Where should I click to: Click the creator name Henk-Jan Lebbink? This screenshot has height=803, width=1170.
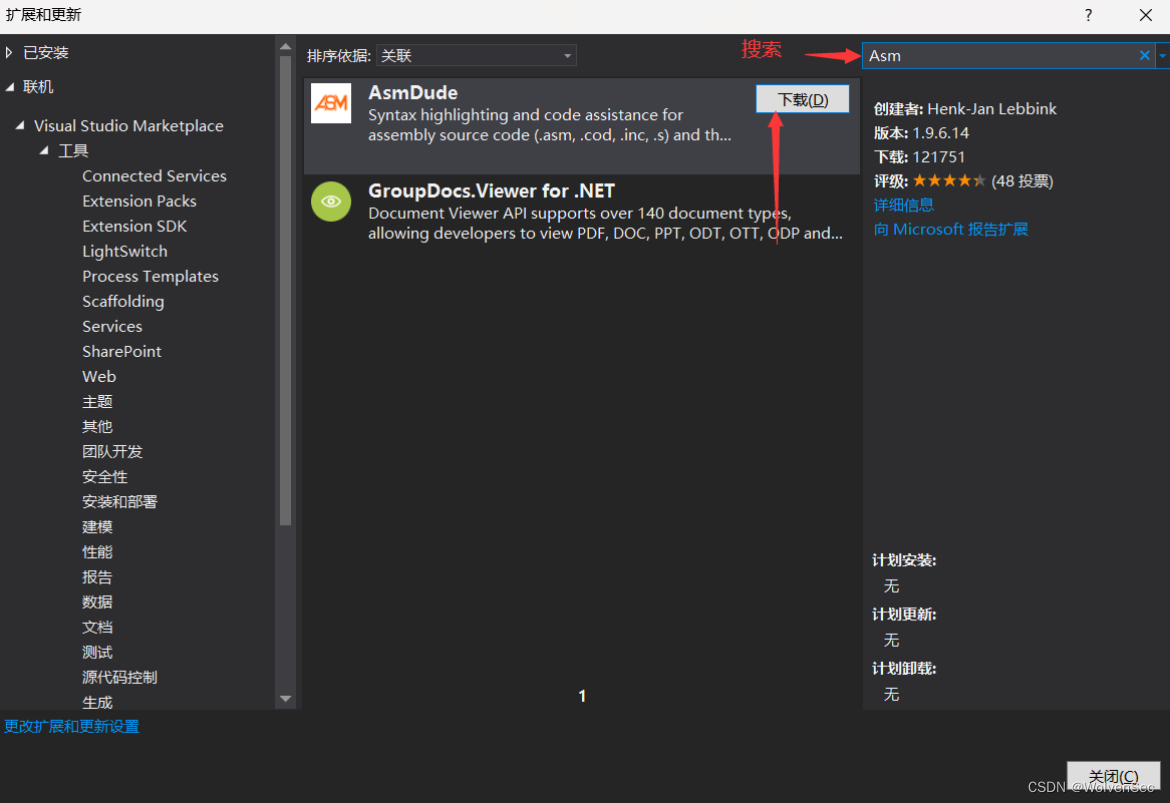pyautogui.click(x=992, y=109)
